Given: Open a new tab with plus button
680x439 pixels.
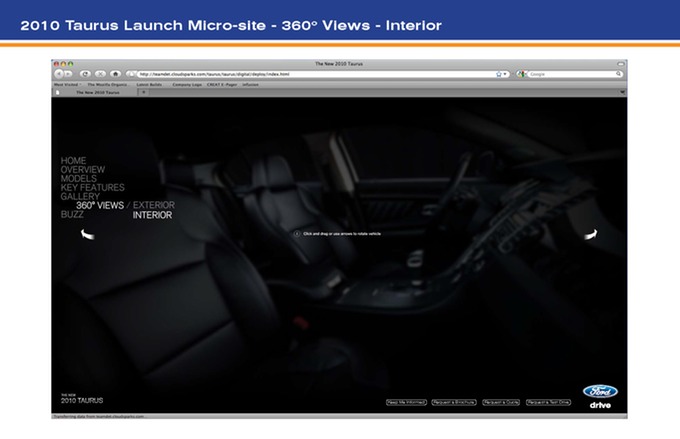Looking at the screenshot, I should click(x=144, y=92).
